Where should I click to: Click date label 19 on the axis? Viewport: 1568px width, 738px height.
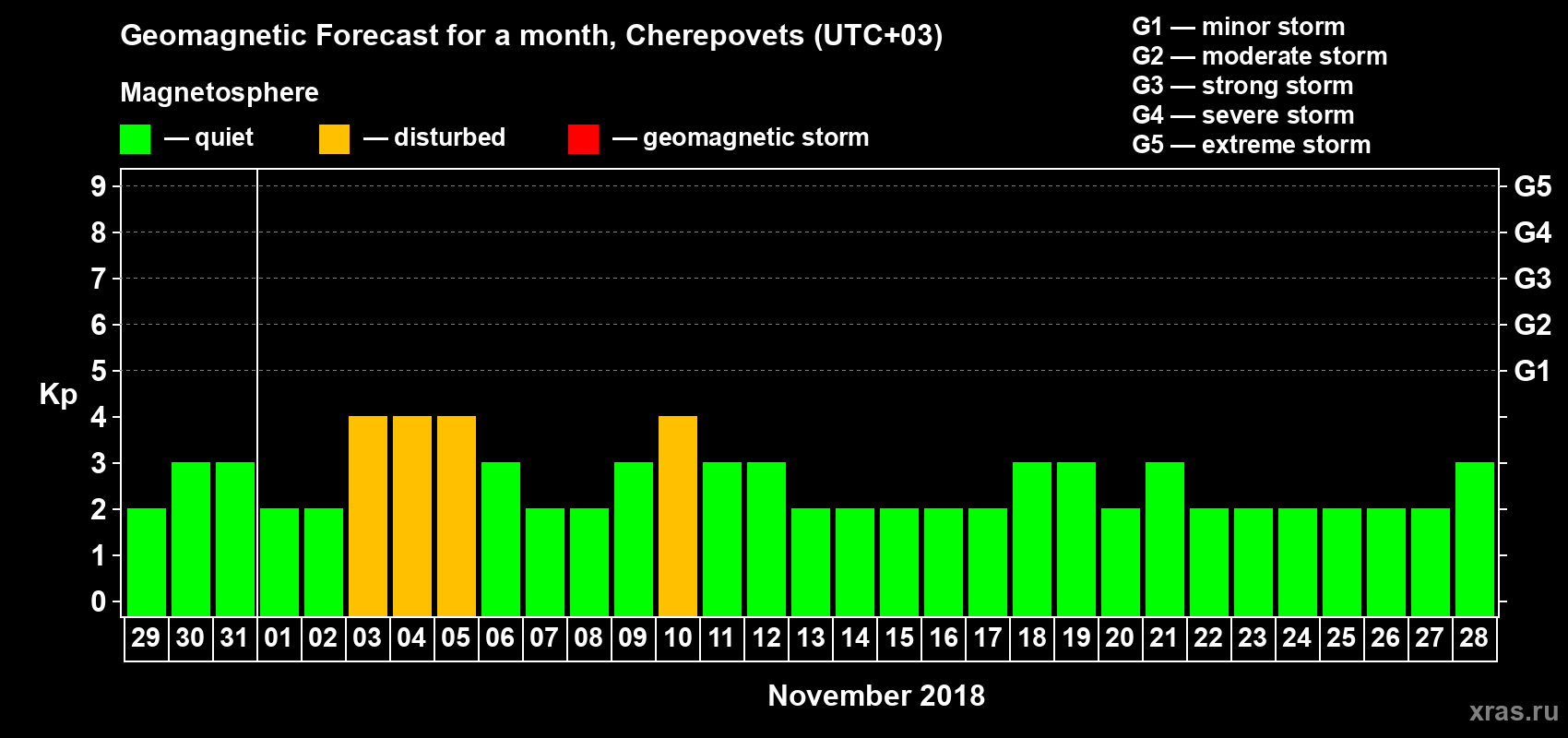coord(1075,637)
